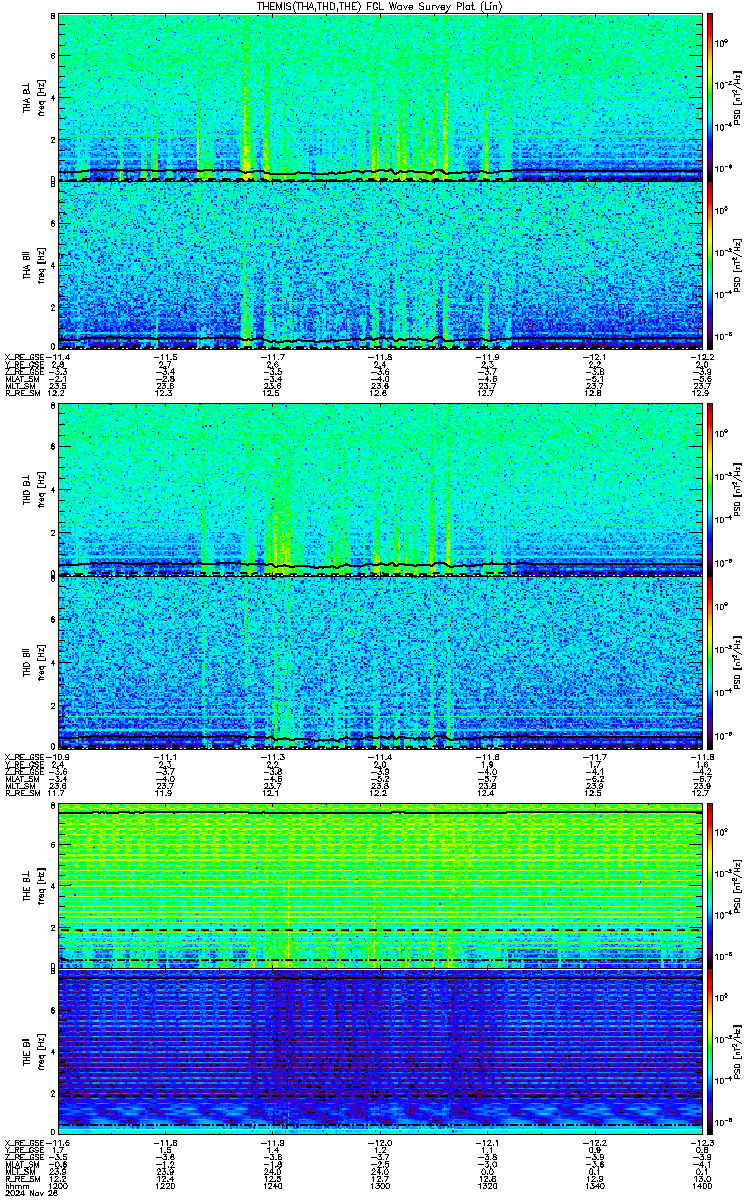750x1200 pixels.
Task: Click the 1200 time tick label
Action: click(x=60, y=1186)
